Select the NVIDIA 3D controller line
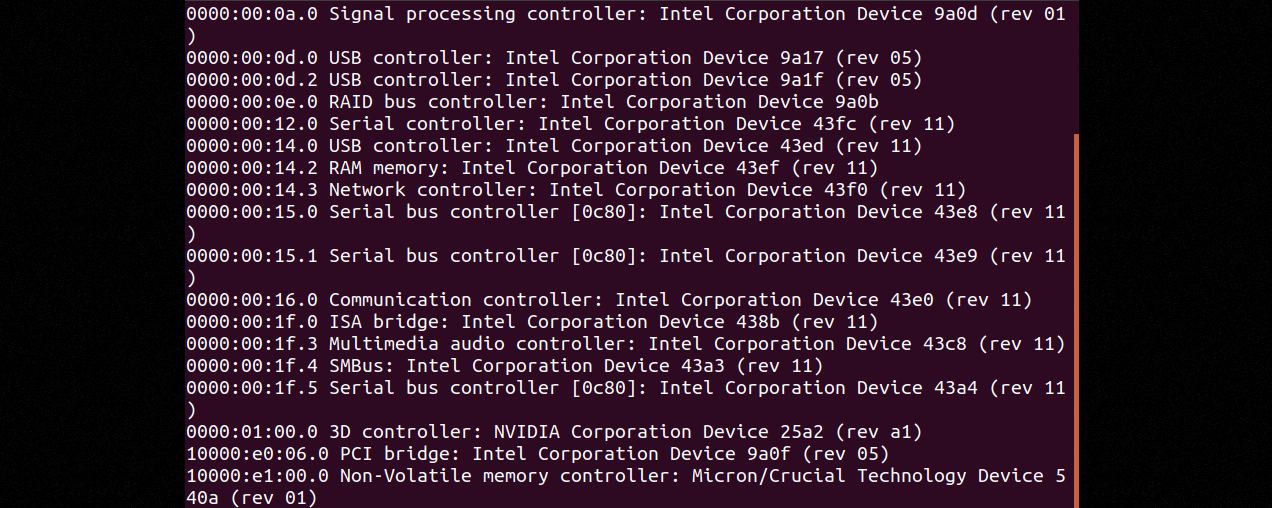The width and height of the screenshot is (1272, 508). click(x=554, y=432)
